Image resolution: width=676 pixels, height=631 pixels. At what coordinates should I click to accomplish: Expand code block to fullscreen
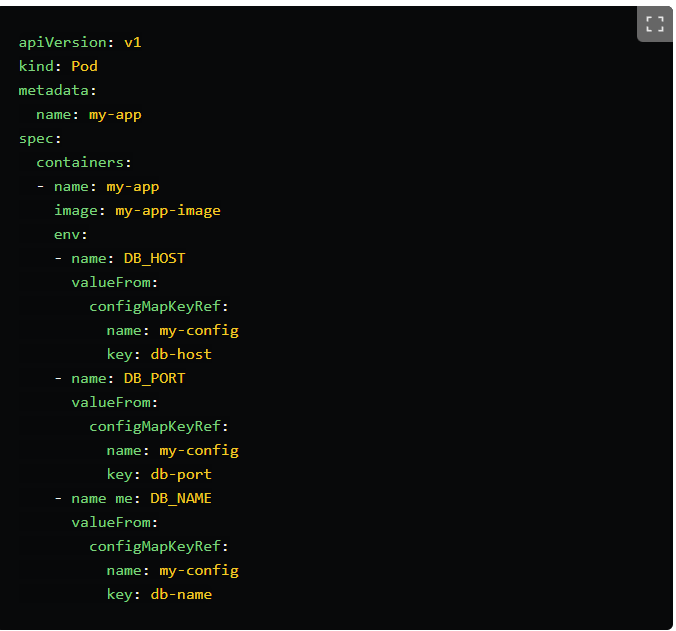654,24
